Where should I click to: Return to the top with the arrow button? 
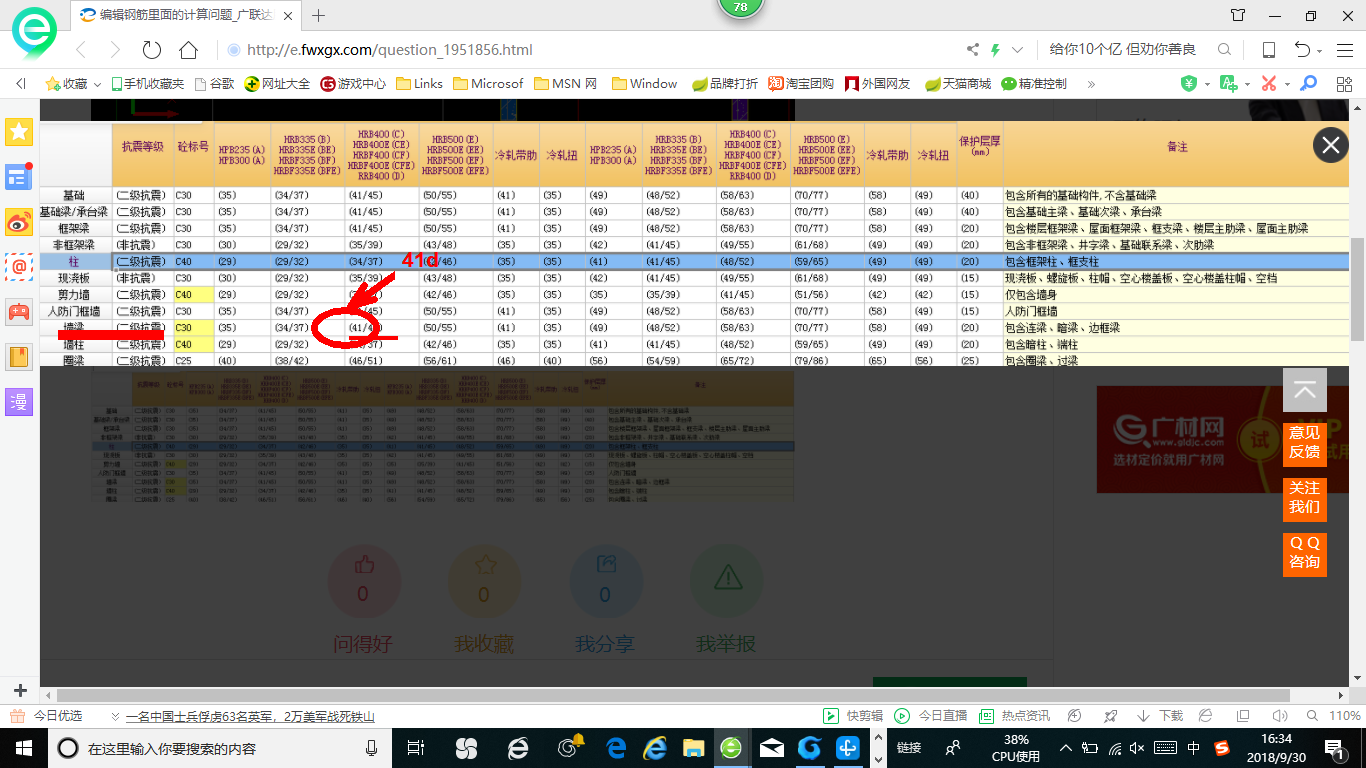tap(1305, 390)
